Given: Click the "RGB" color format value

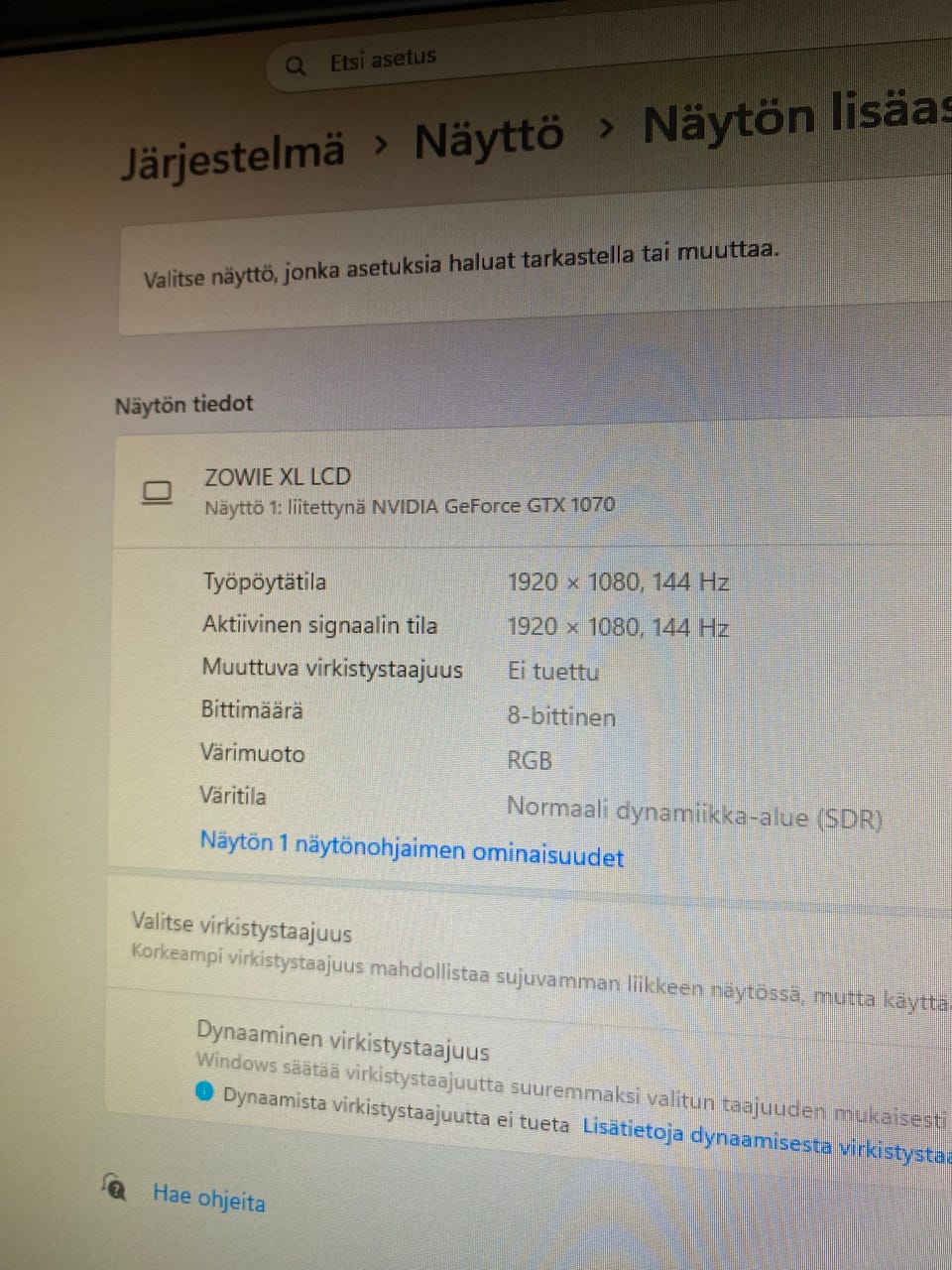Looking at the screenshot, I should point(530,760).
